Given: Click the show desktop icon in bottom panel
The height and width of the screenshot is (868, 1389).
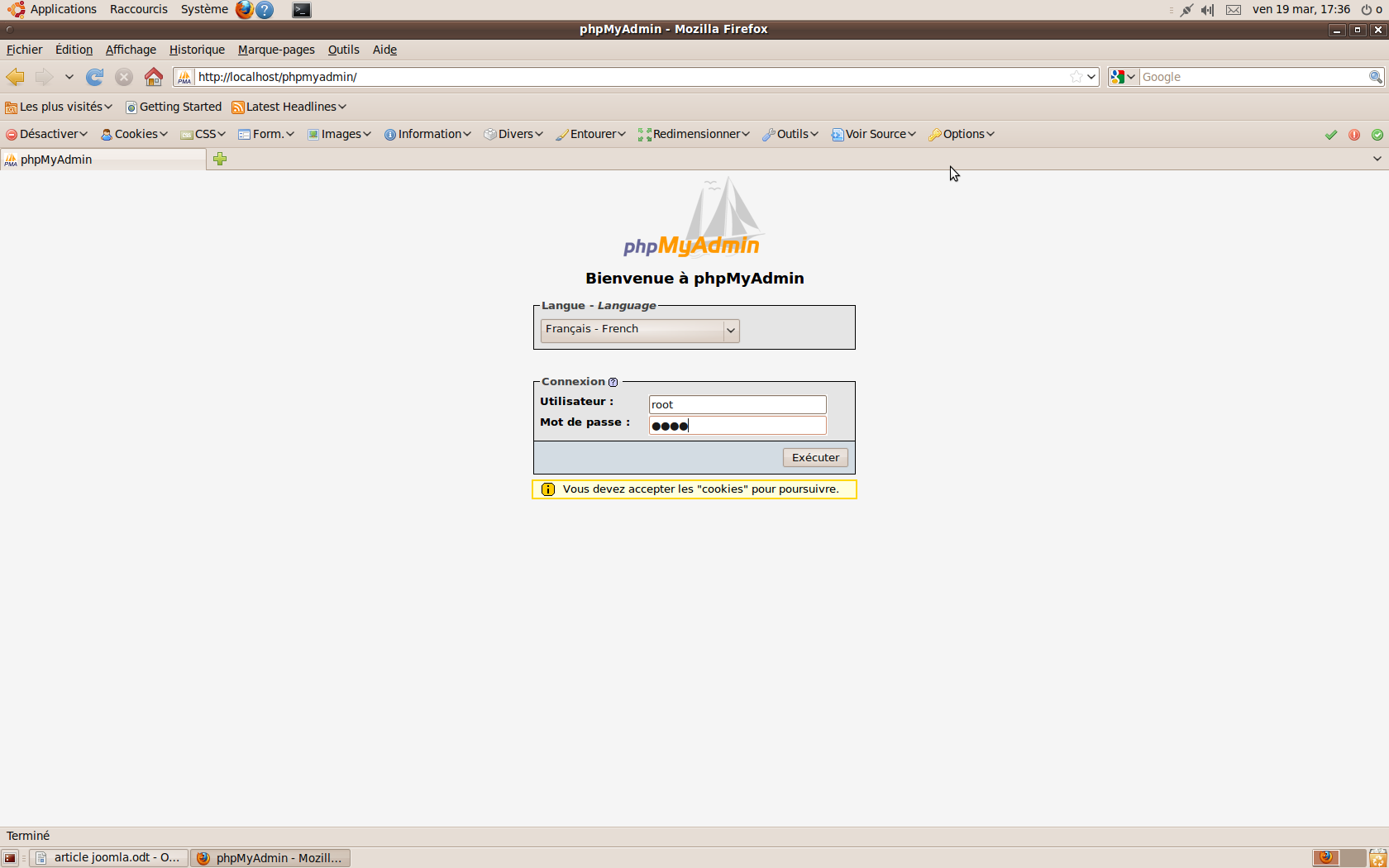Looking at the screenshot, I should tap(10, 858).
